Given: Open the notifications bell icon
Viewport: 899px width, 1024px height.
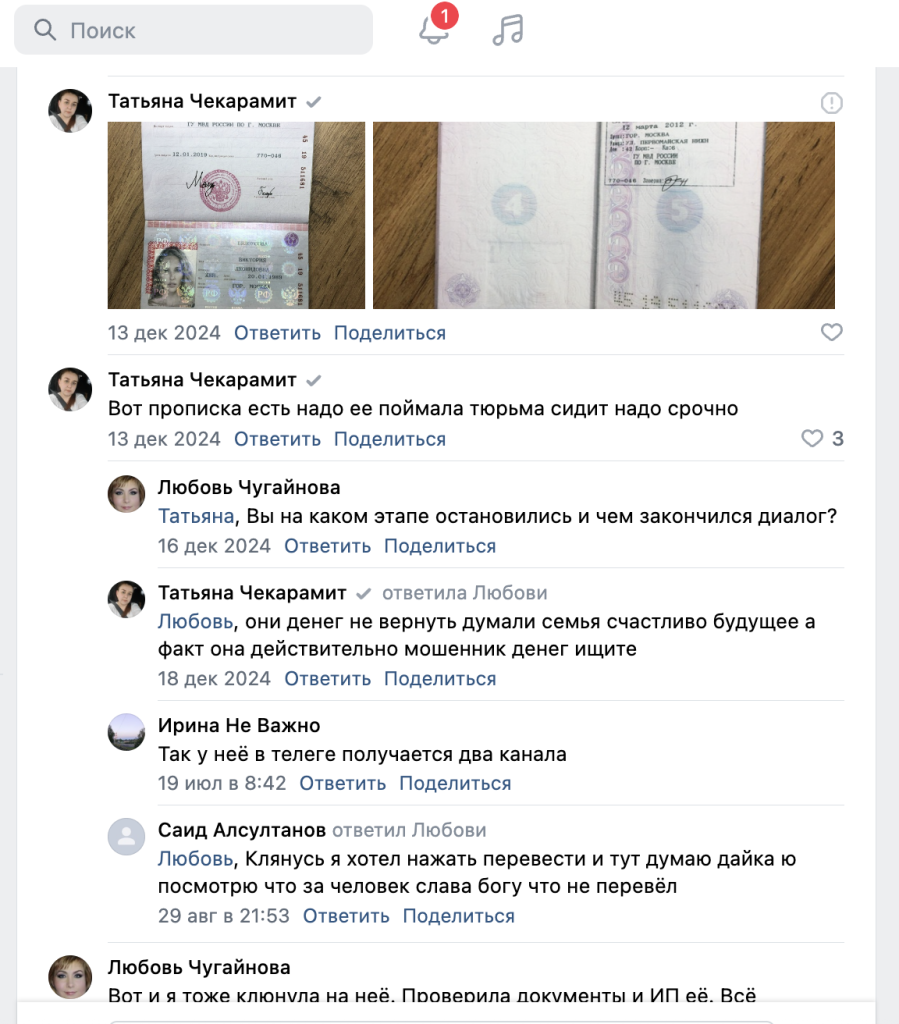Looking at the screenshot, I should coord(434,29).
